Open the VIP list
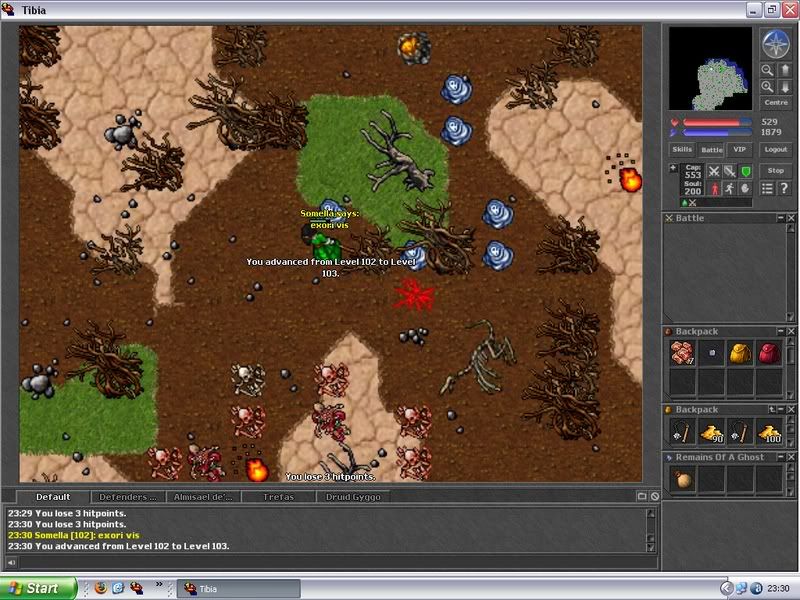 coord(739,149)
